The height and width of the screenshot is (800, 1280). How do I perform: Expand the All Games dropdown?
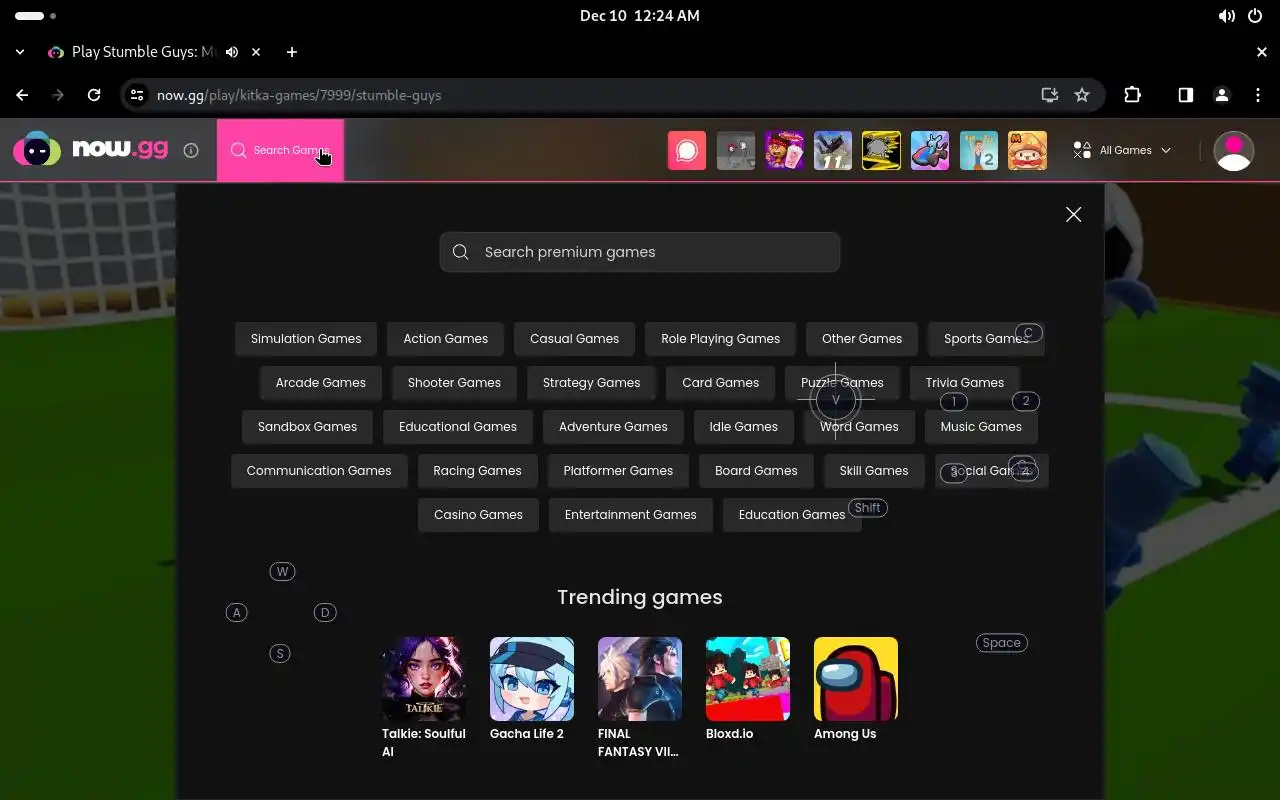point(1122,150)
